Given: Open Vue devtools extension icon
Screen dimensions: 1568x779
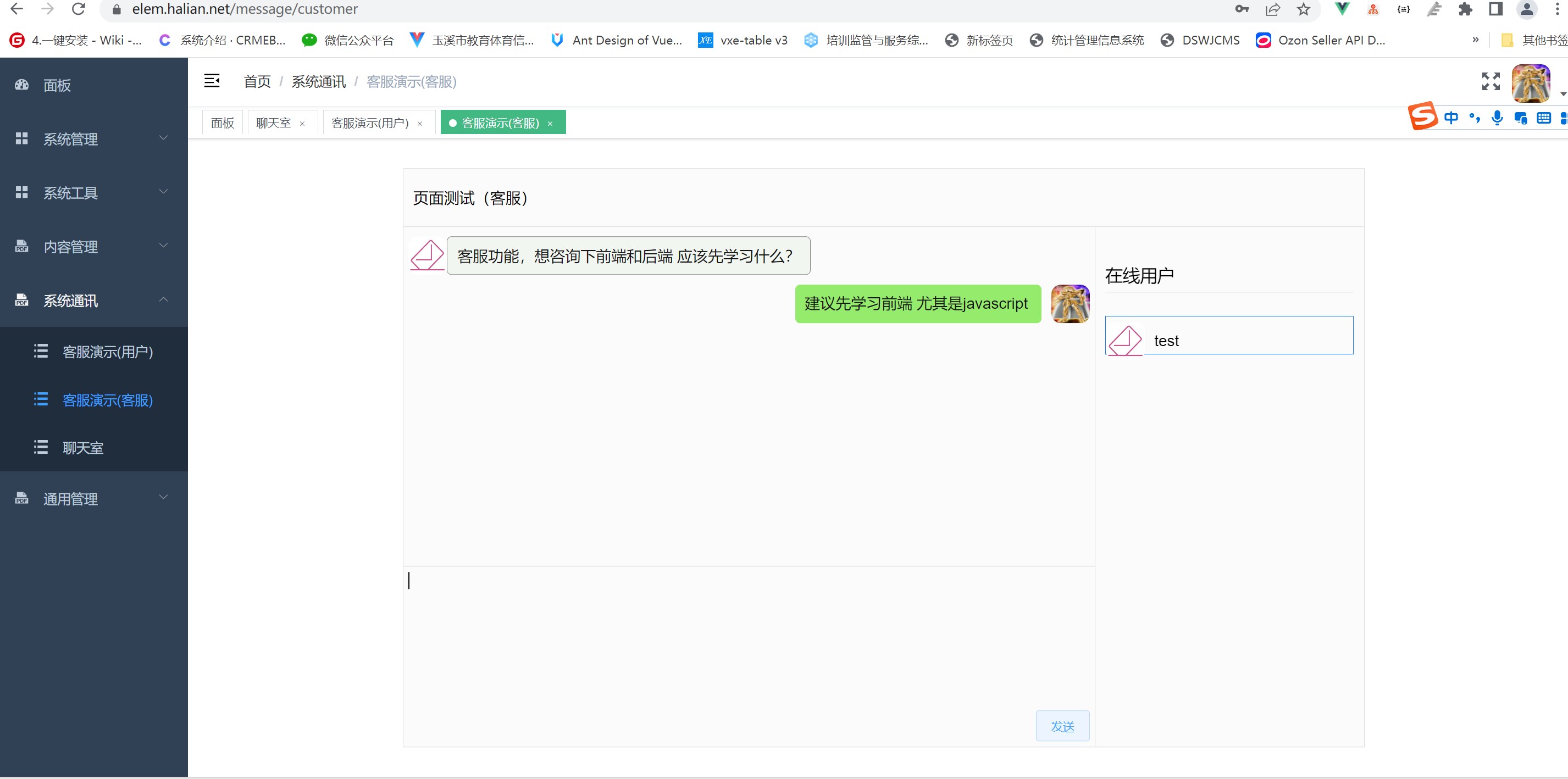Looking at the screenshot, I should tap(1342, 9).
